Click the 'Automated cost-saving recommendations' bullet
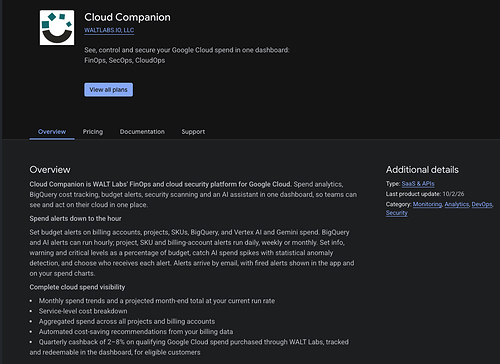The height and width of the screenshot is (364, 500). [136, 332]
